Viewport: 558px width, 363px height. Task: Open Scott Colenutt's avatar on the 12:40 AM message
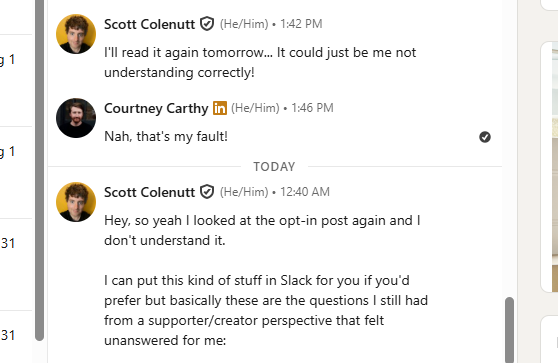pyautogui.click(x=76, y=202)
